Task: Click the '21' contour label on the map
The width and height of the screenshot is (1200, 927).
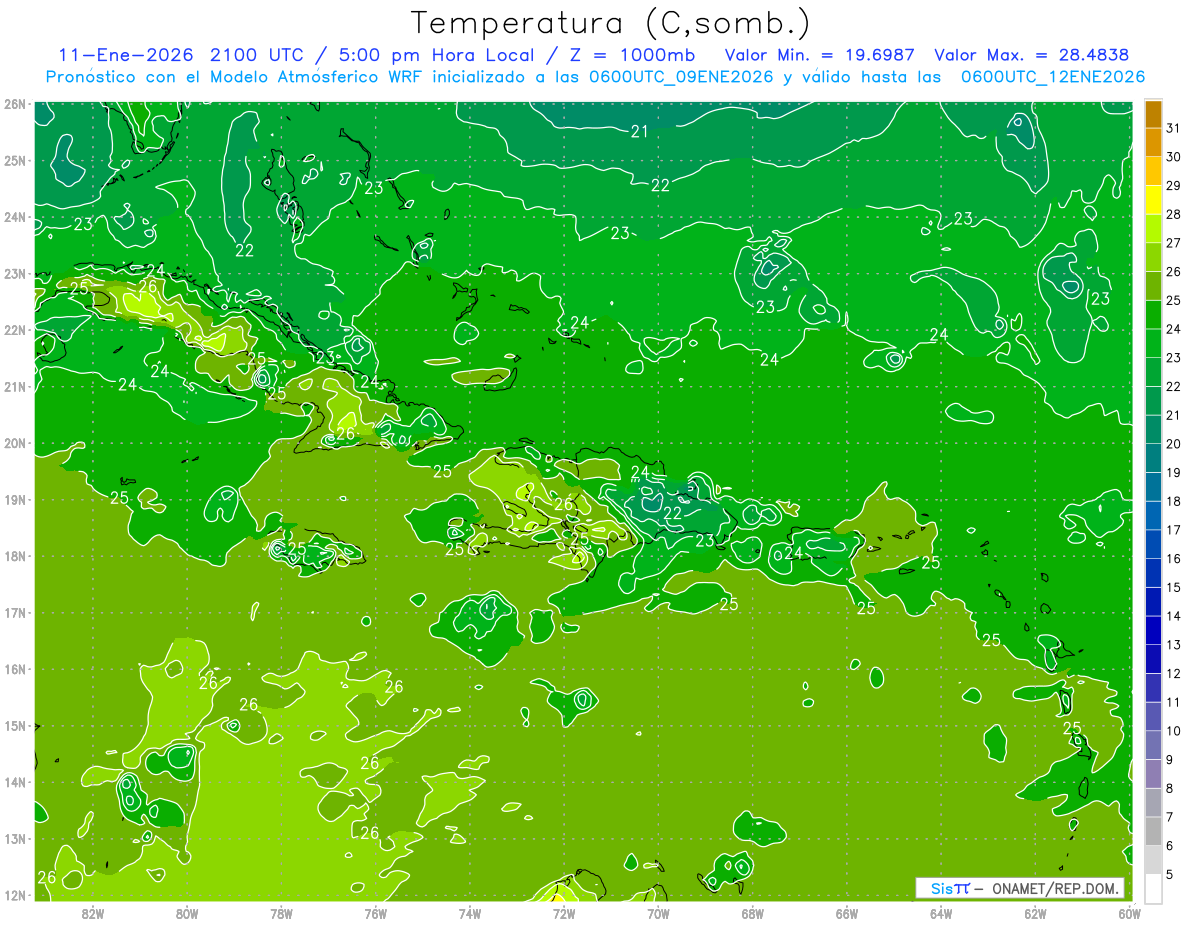Action: [640, 131]
